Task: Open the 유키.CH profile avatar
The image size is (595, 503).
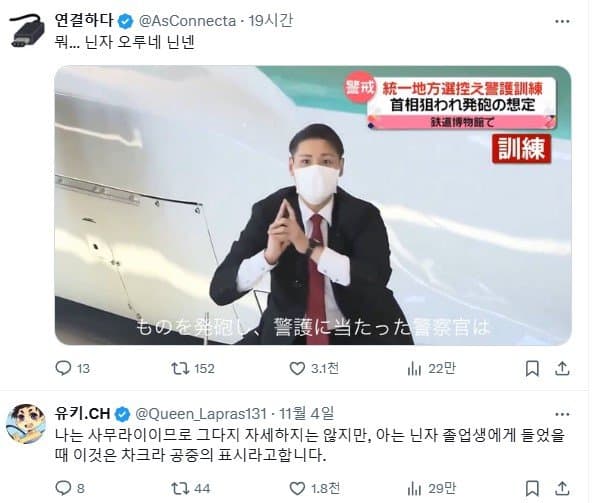Action: pyautogui.click(x=26, y=424)
